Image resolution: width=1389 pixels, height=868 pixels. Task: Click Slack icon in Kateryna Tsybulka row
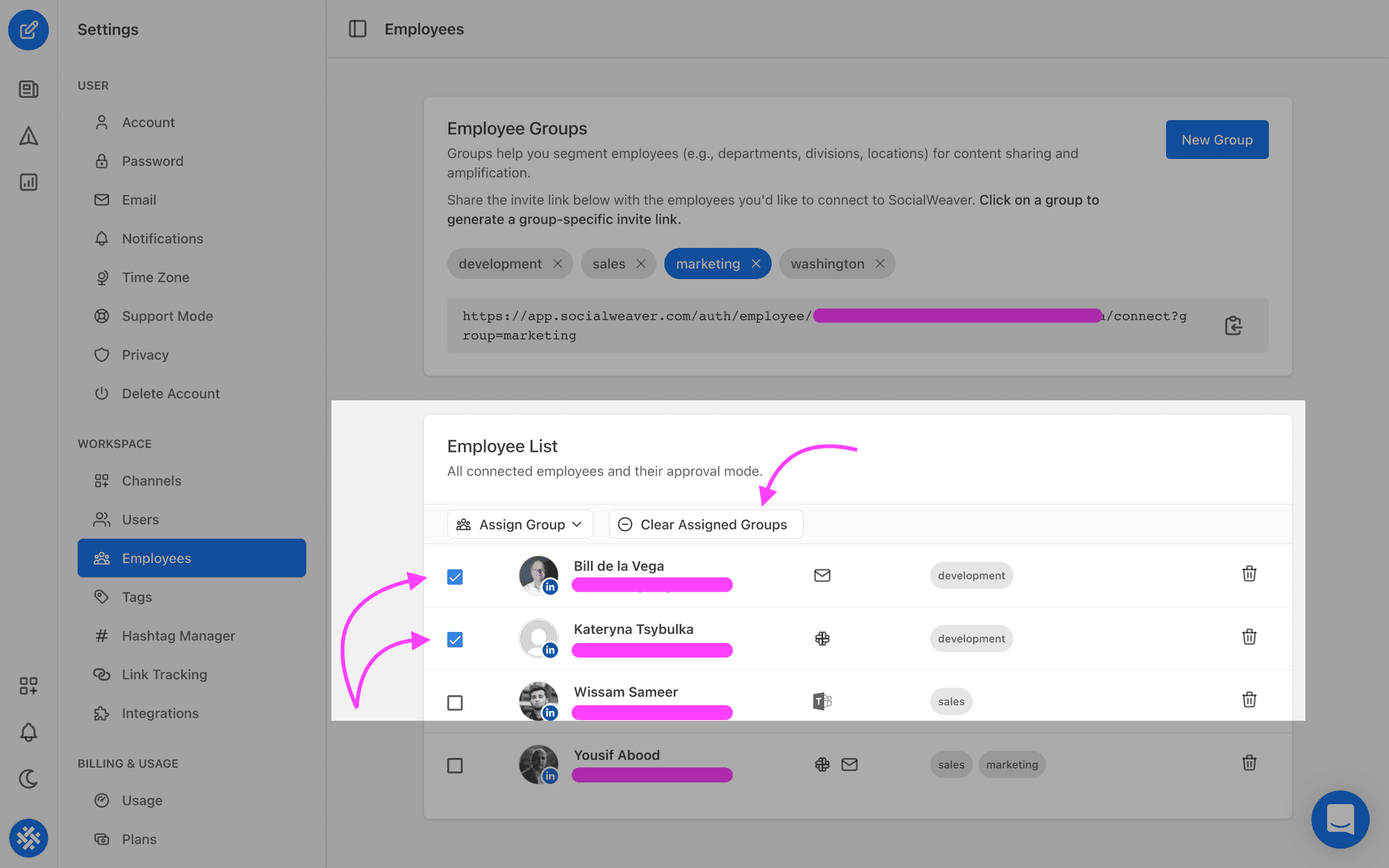pyautogui.click(x=822, y=638)
